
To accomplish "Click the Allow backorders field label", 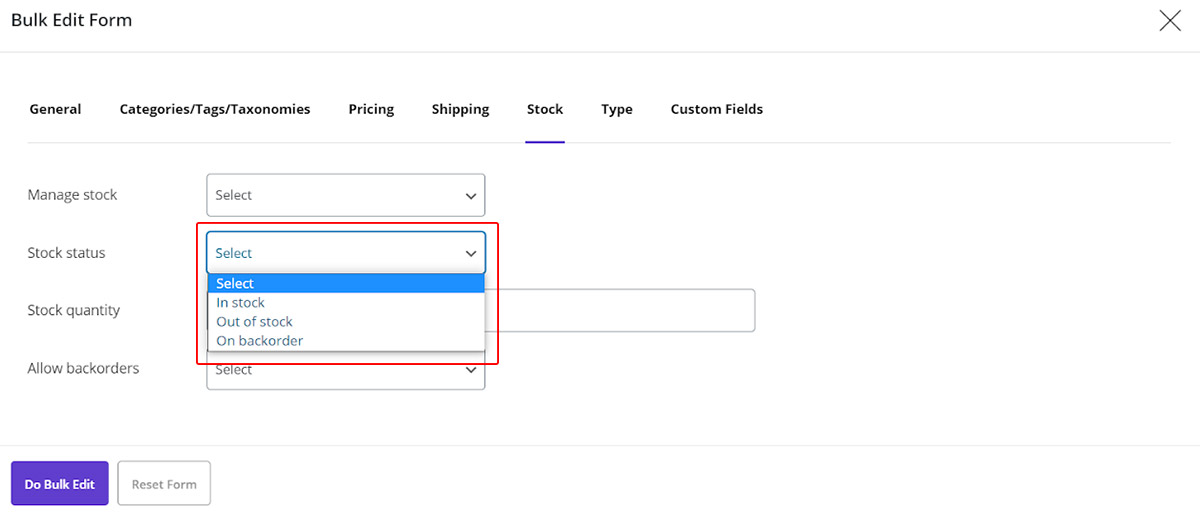I will 83,369.
